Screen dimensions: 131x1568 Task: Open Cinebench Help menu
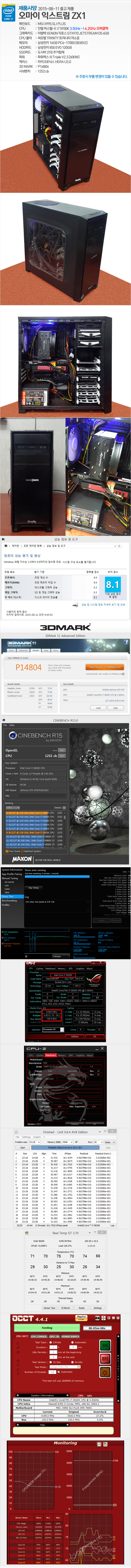tap(12, 725)
